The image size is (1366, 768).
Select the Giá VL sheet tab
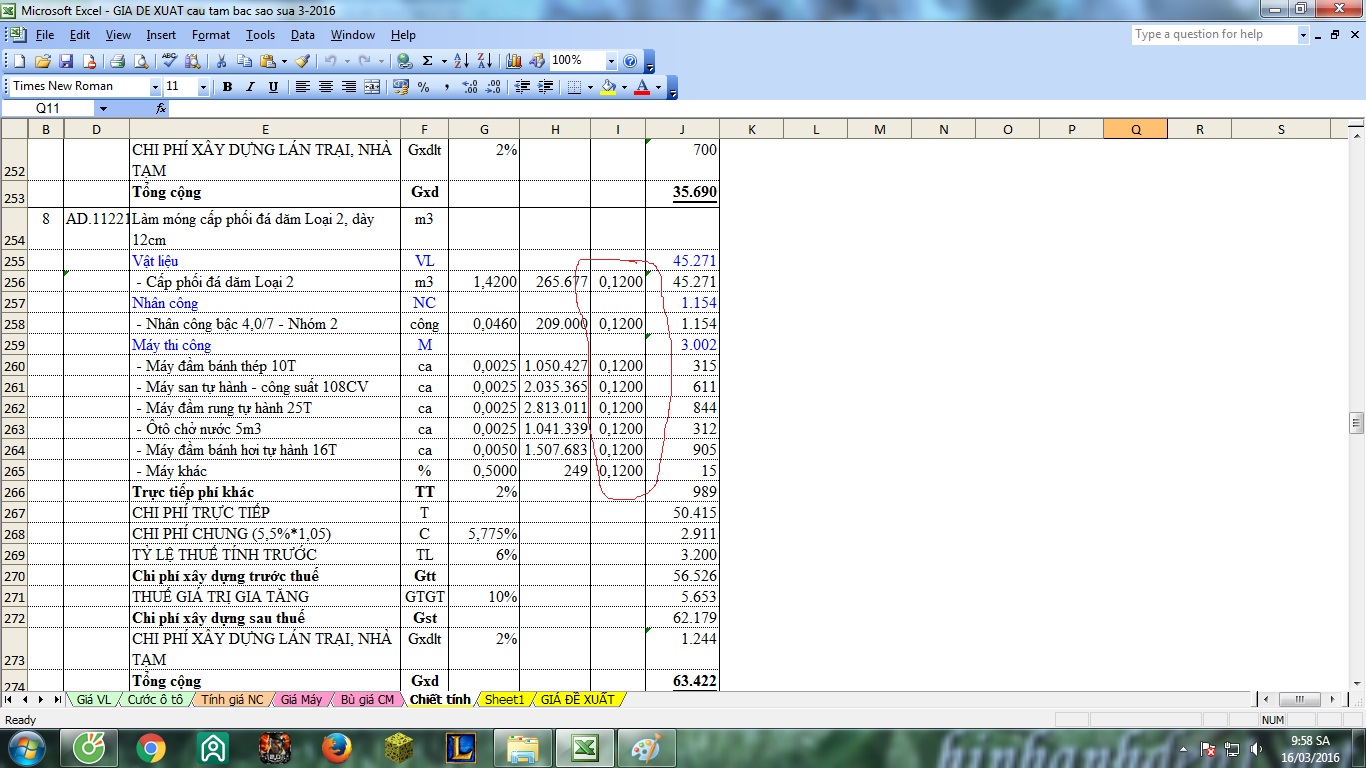coord(94,700)
